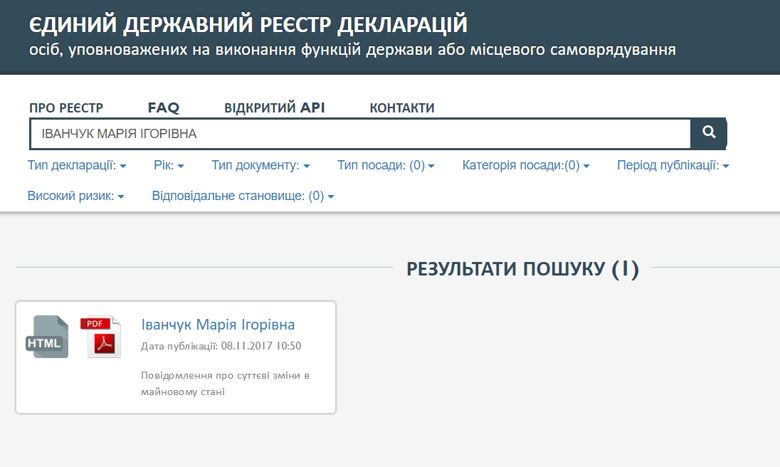Screen dimensions: 780x467
Task: Open the 'Рік' dropdown filter
Action: [169, 166]
